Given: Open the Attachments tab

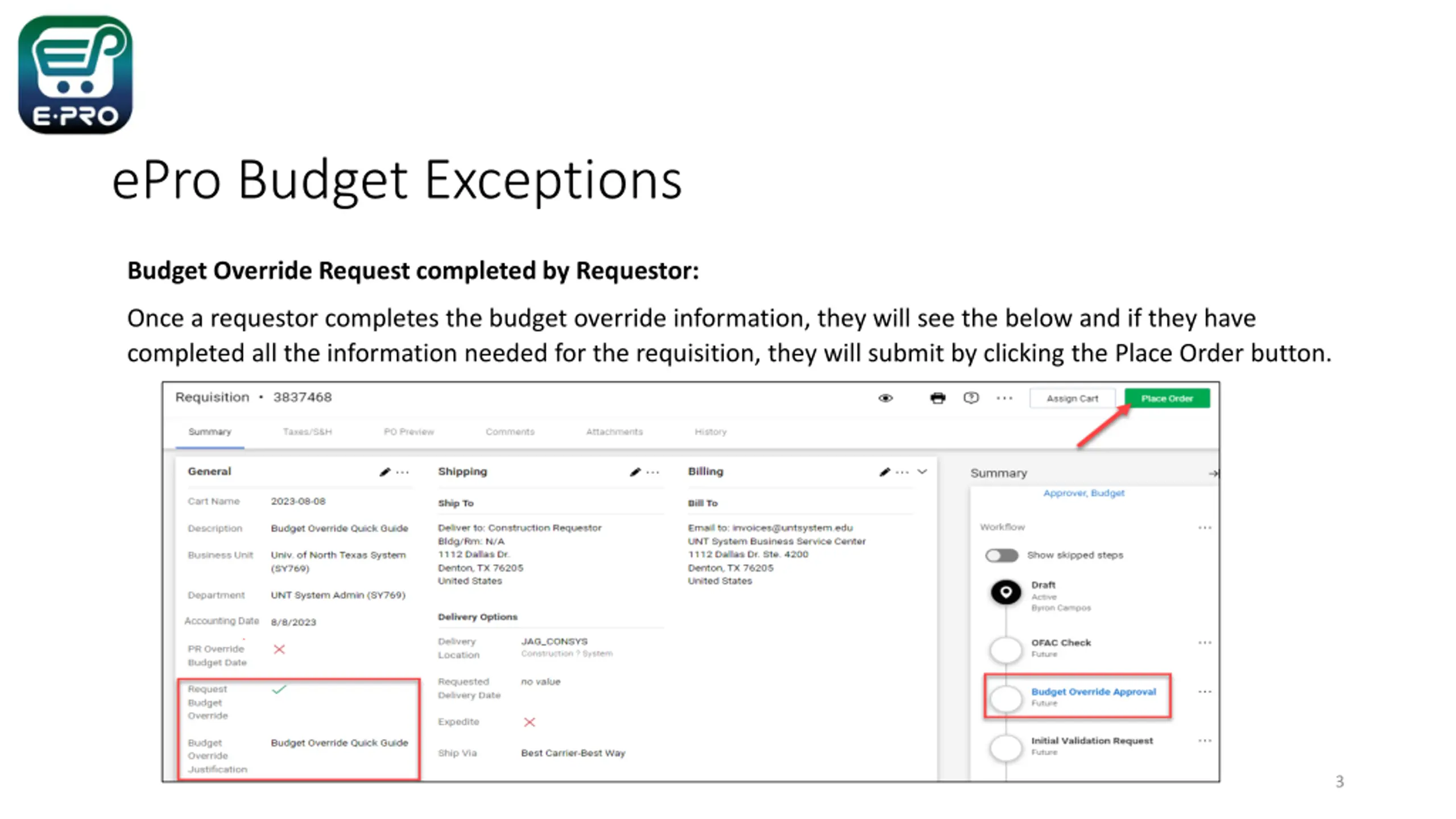Looking at the screenshot, I should pos(614,432).
